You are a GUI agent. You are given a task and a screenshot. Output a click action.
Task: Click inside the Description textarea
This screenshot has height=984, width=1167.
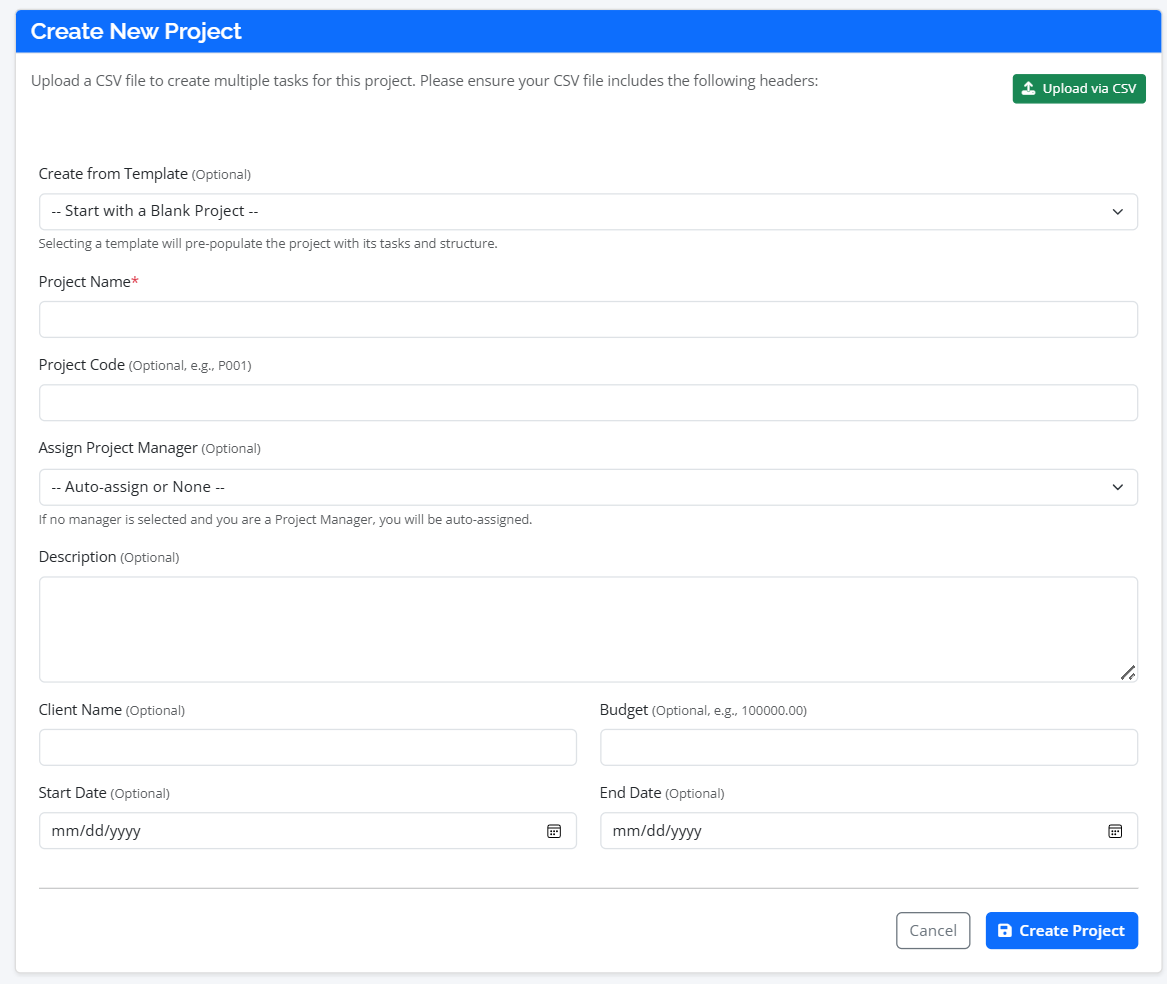588,628
